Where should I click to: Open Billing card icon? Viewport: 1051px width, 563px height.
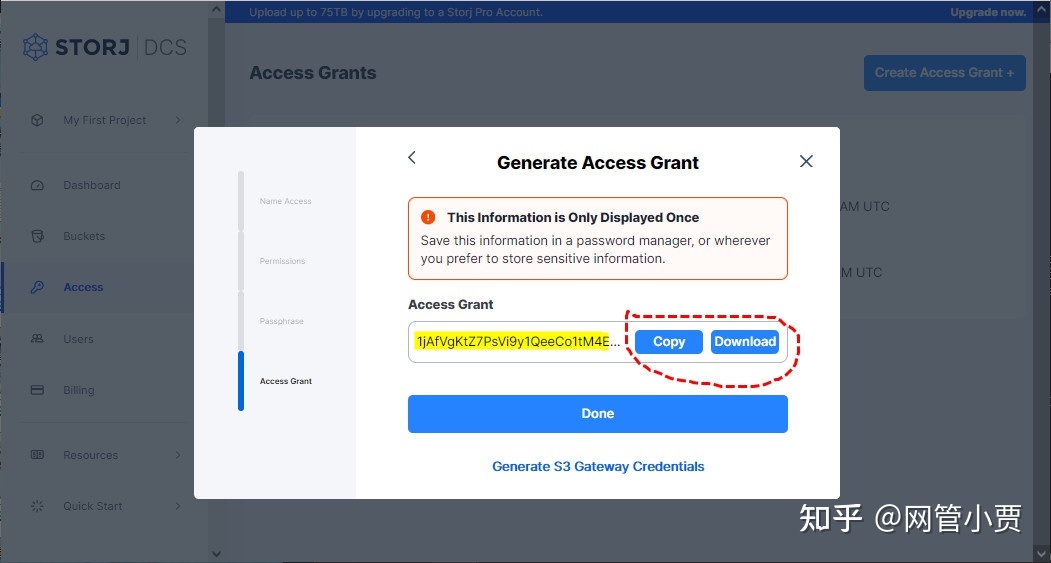click(x=38, y=389)
